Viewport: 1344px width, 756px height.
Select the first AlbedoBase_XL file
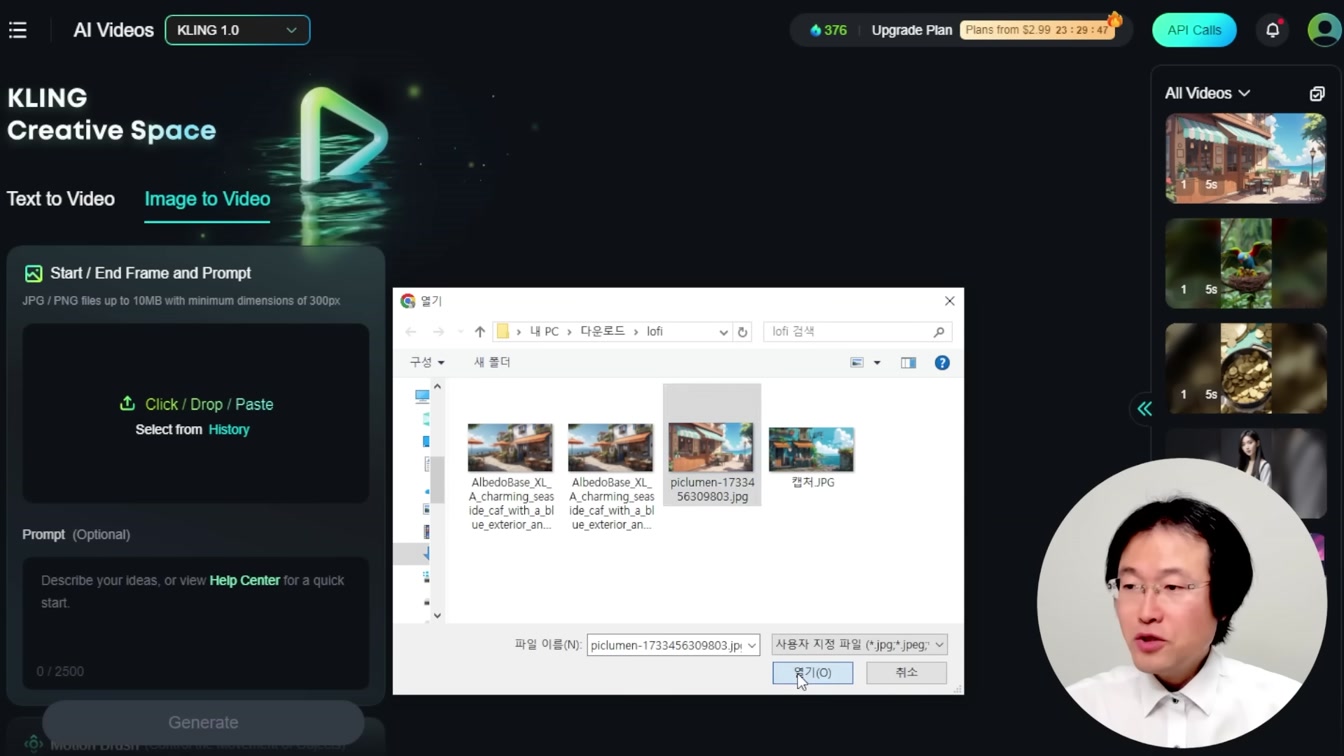click(x=511, y=476)
